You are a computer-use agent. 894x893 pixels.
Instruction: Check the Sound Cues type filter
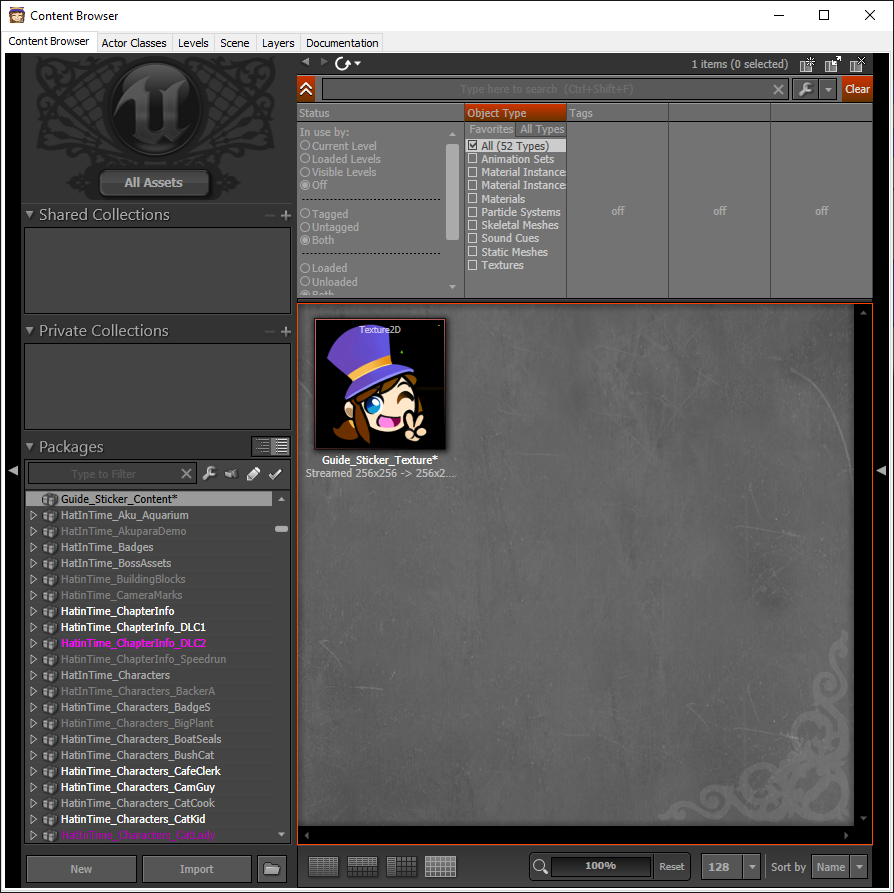(x=473, y=238)
